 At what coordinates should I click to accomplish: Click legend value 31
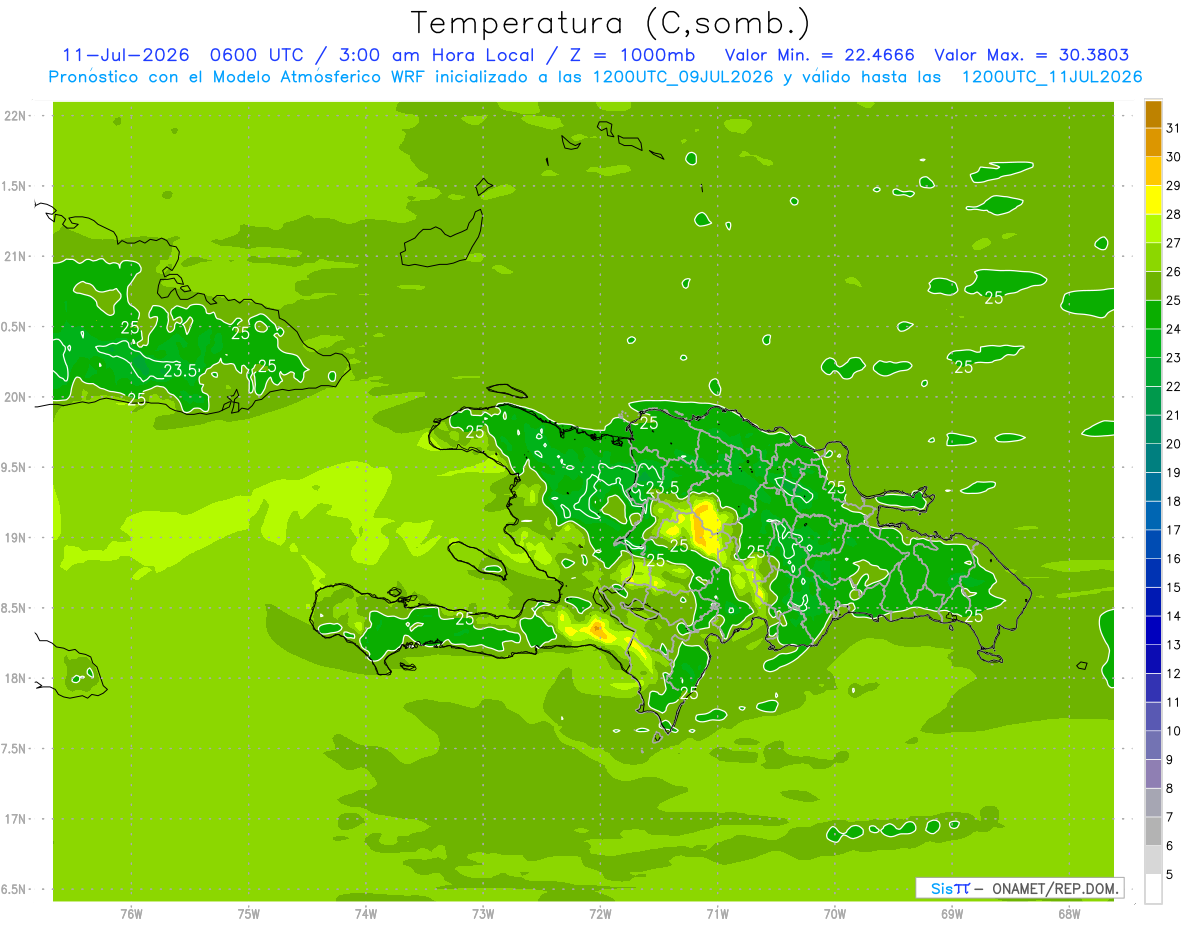click(x=1174, y=128)
